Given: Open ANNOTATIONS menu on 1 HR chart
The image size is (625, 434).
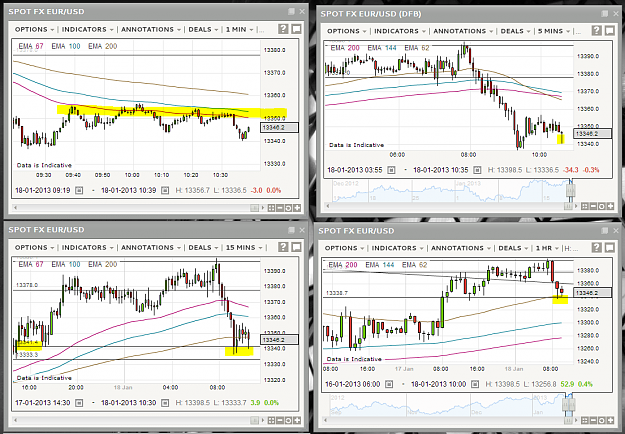Looking at the screenshot, I should pos(461,248).
